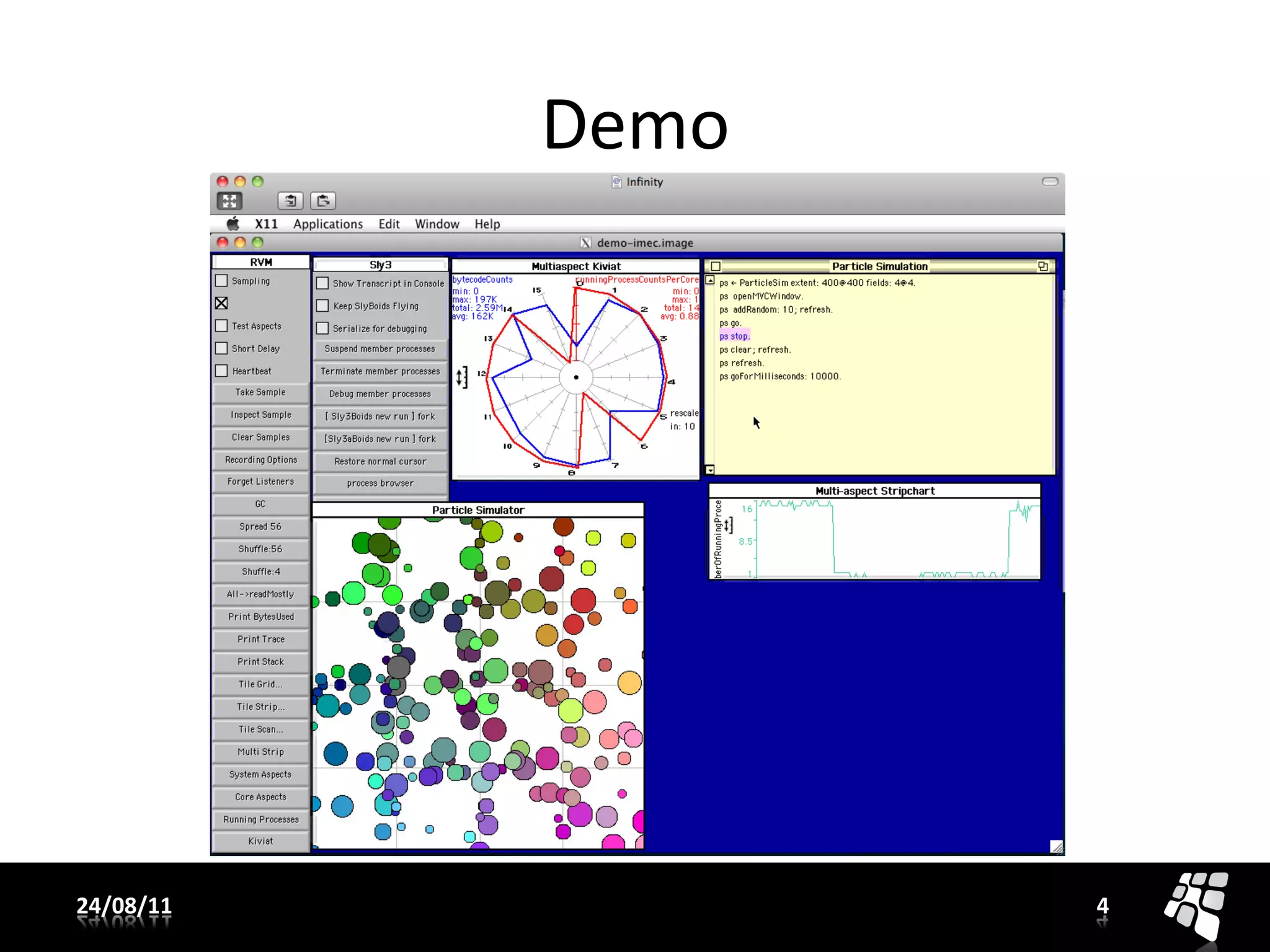The image size is (1270, 952).
Task: Click the 'in: 10' value in Kiviat window
Action: pyautogui.click(x=682, y=426)
